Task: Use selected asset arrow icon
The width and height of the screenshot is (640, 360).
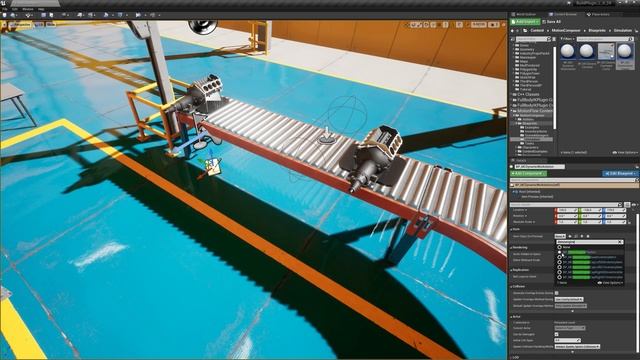Action: tap(570, 236)
